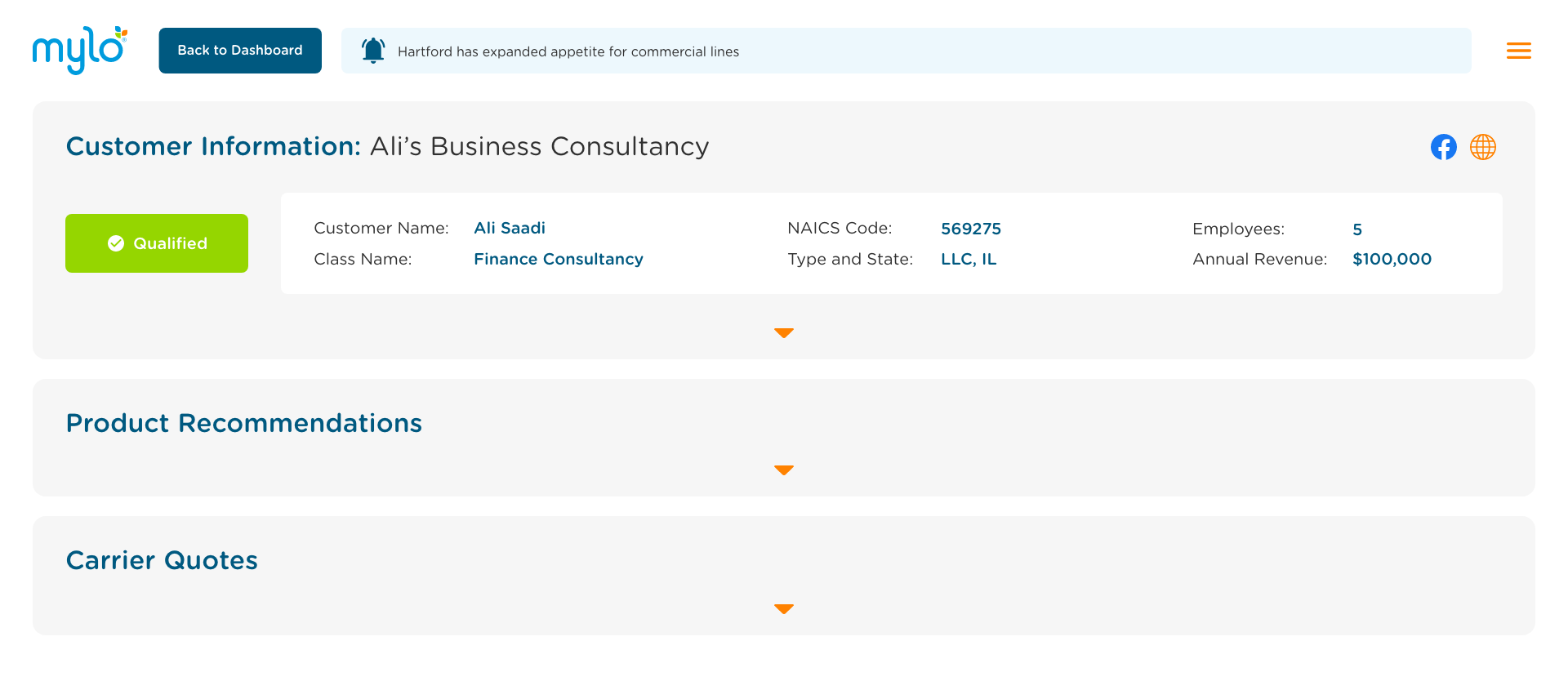Click the Customer Name label
This screenshot has width=1568, height=699.
click(x=381, y=228)
